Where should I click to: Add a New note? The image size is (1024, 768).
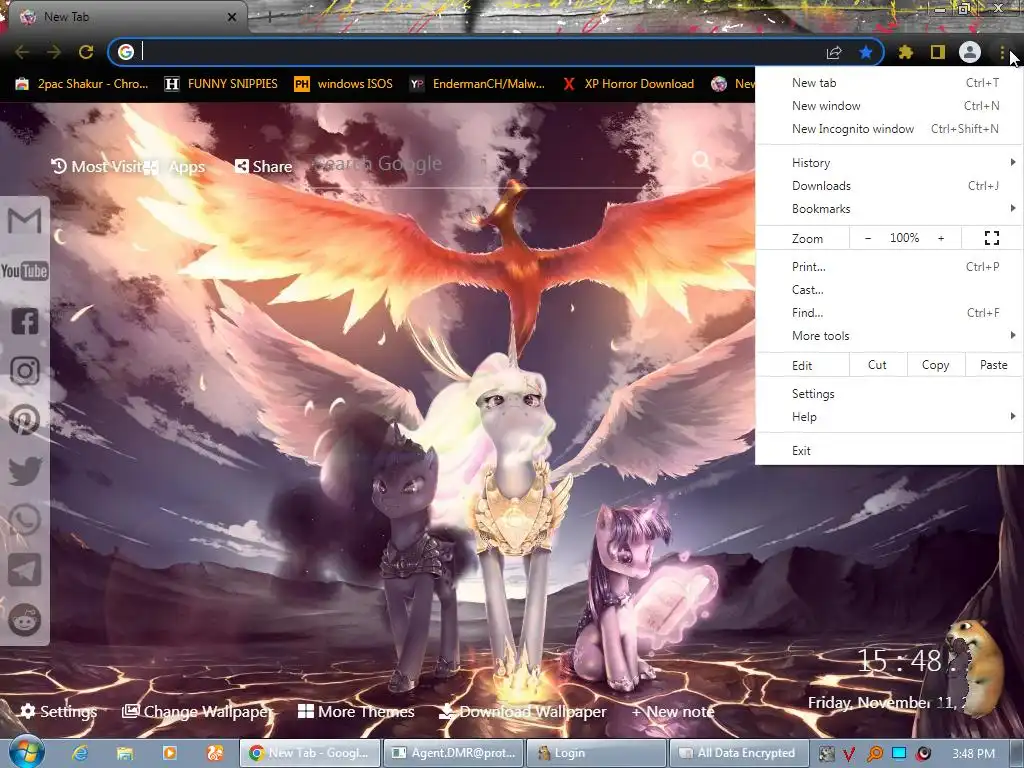pos(673,711)
